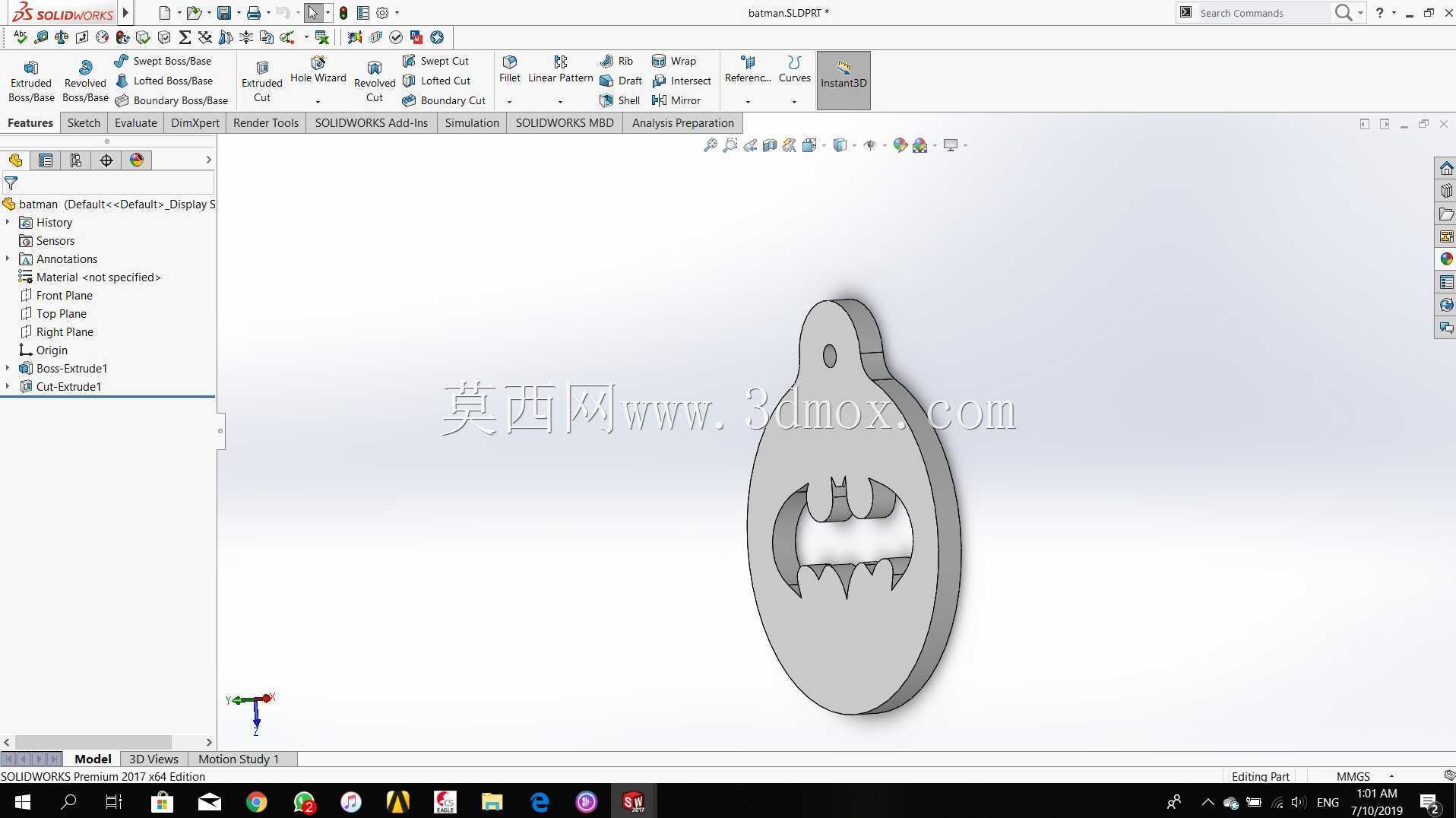Zoom to Fit in the view toolbar
This screenshot has width=1456, height=818.
click(x=711, y=145)
